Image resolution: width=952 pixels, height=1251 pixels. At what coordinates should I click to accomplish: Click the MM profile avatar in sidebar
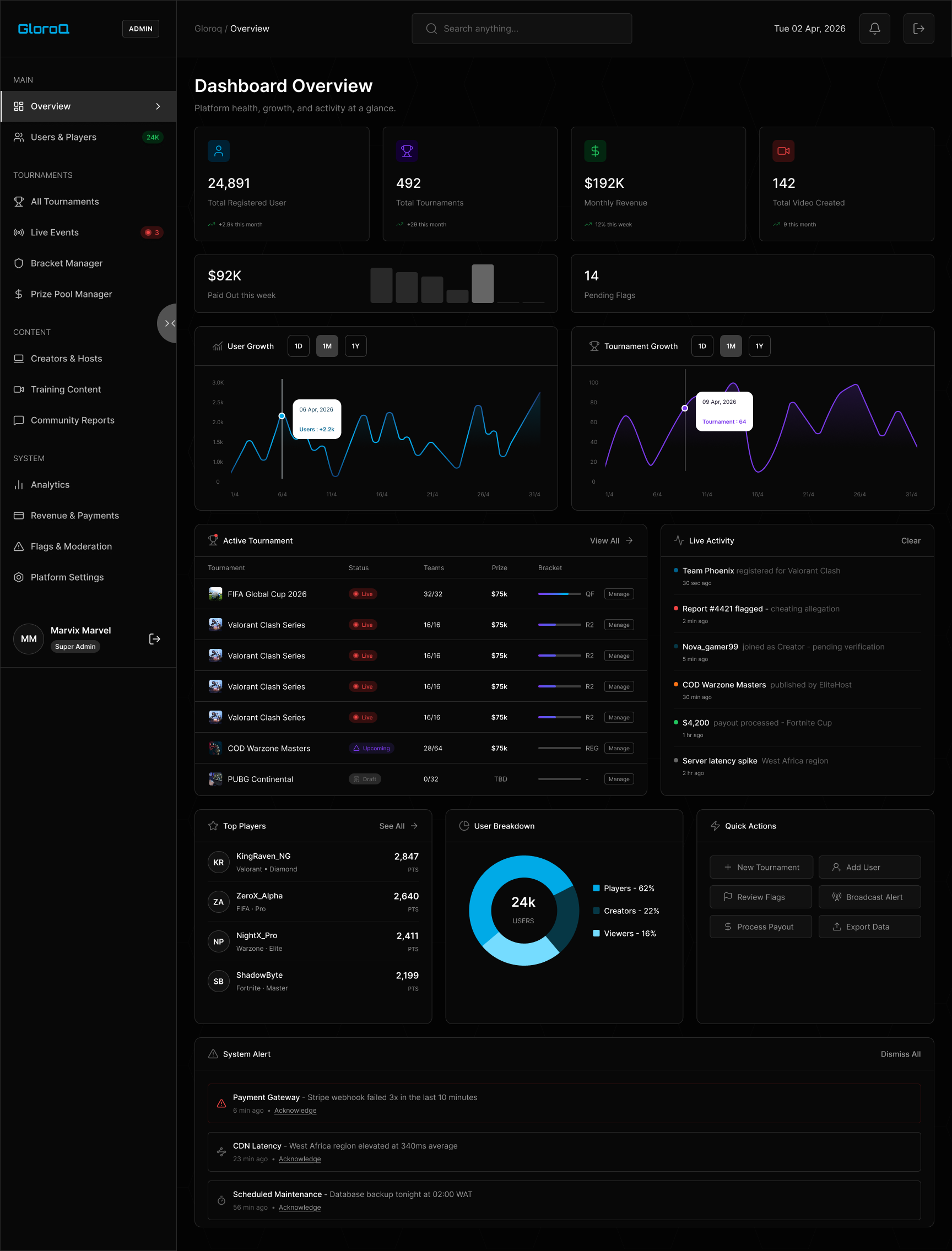29,639
